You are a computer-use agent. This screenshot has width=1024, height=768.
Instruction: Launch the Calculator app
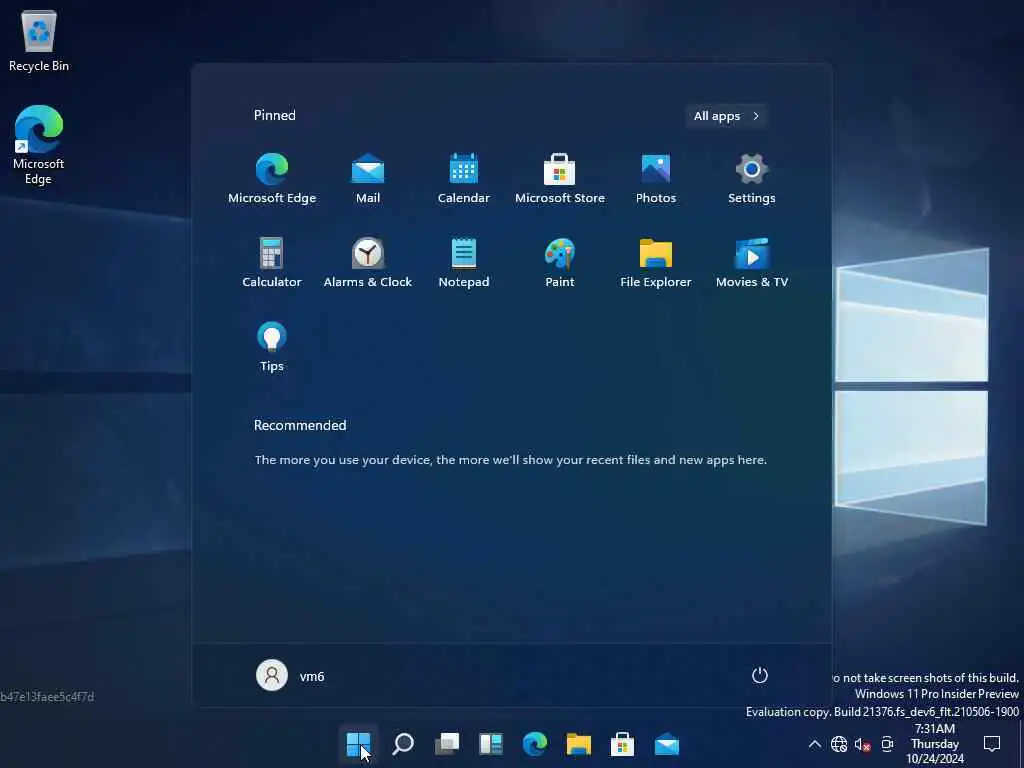(272, 263)
